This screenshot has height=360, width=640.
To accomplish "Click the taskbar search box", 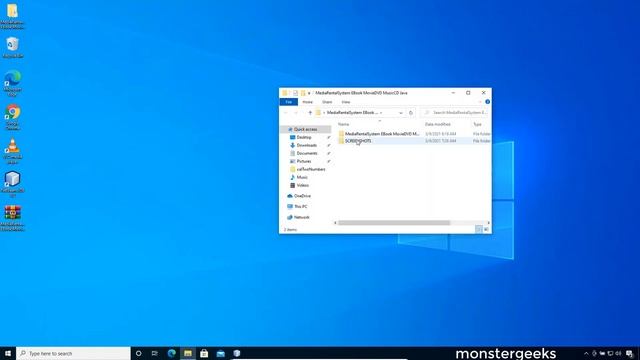I will pos(73,353).
